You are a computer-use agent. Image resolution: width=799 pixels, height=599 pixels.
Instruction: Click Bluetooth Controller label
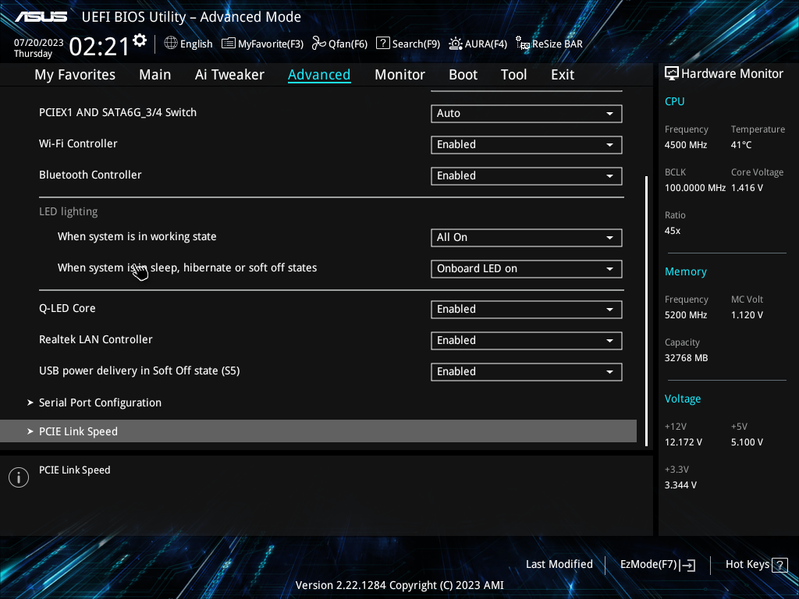coord(90,175)
